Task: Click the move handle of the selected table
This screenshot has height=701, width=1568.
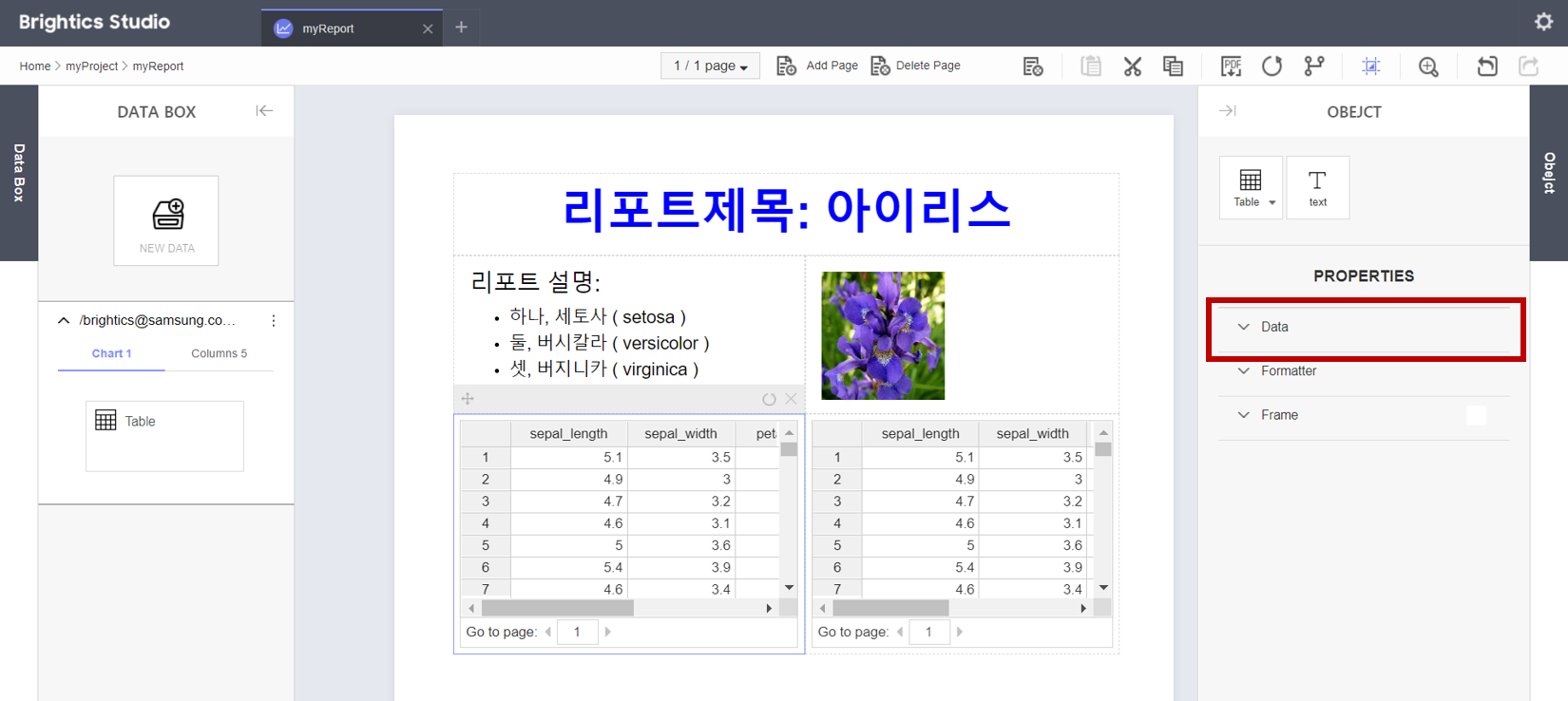Action: click(468, 399)
